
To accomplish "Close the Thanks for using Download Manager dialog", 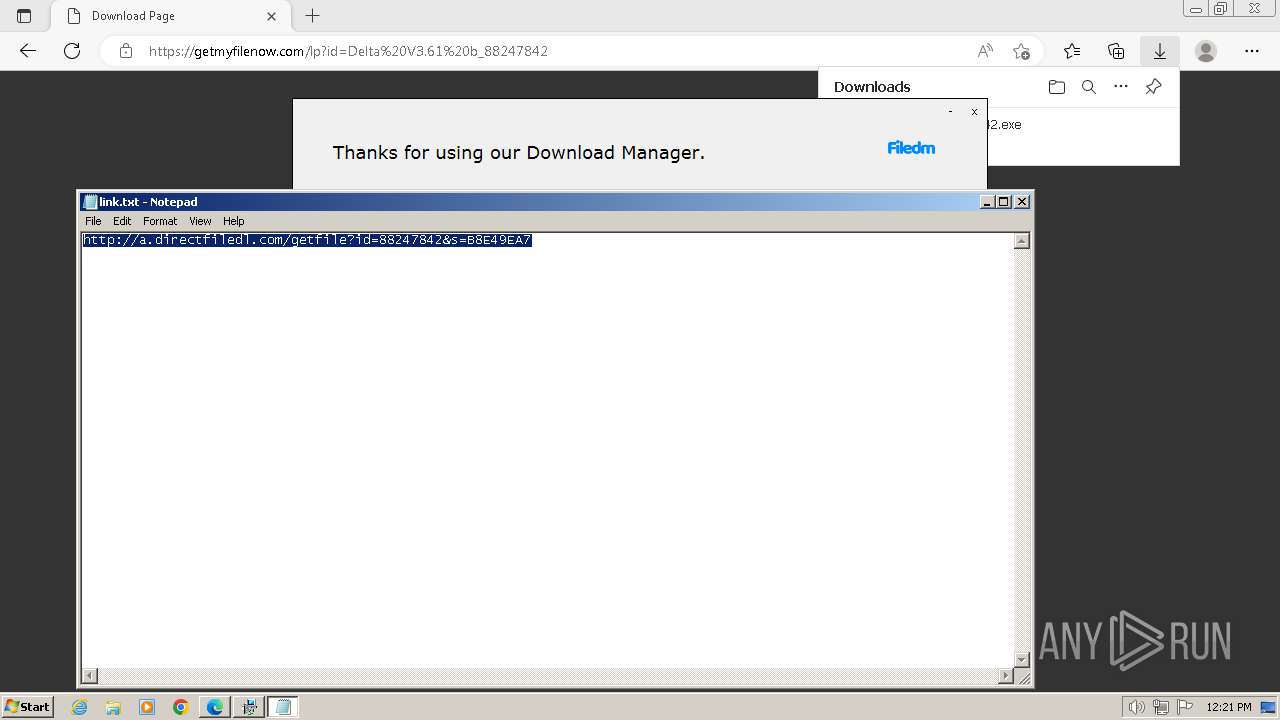I will pyautogui.click(x=974, y=112).
